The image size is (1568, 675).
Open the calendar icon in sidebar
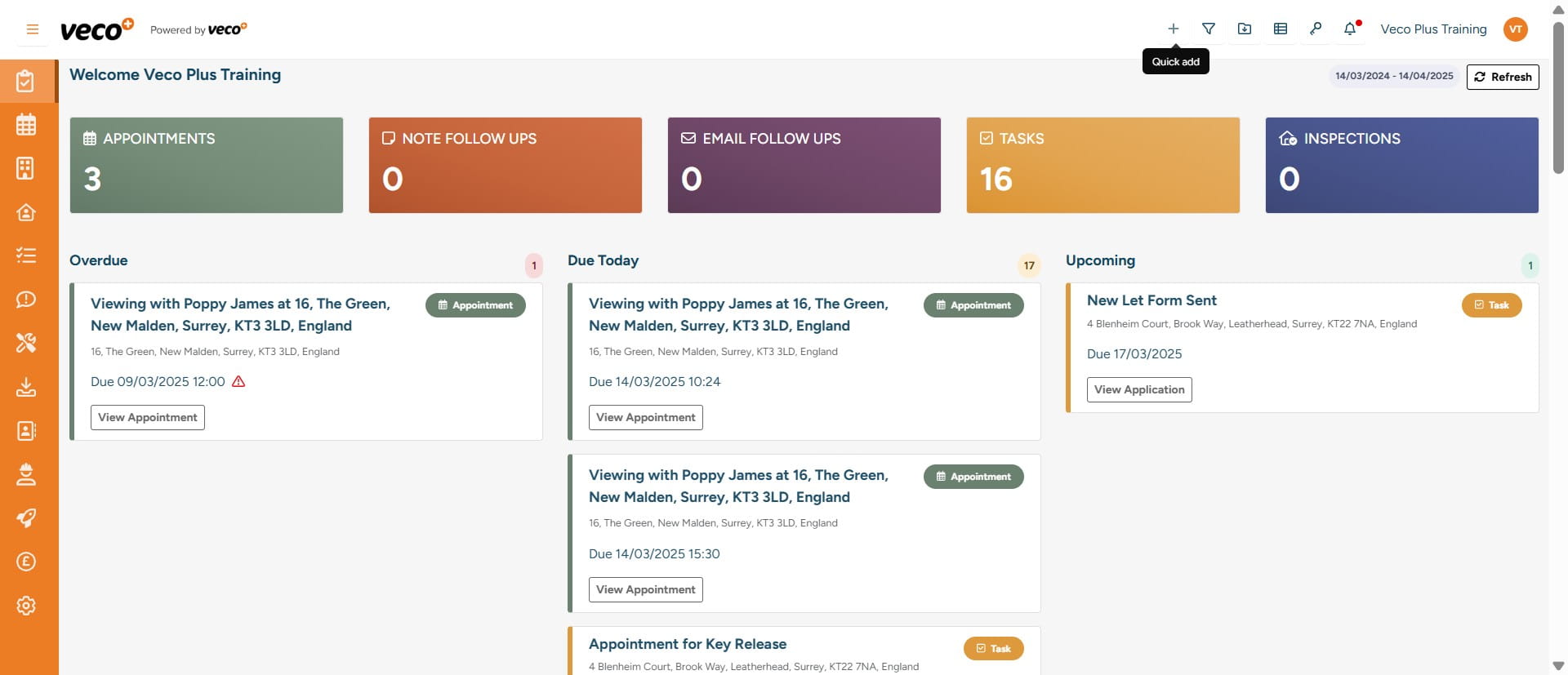26,125
